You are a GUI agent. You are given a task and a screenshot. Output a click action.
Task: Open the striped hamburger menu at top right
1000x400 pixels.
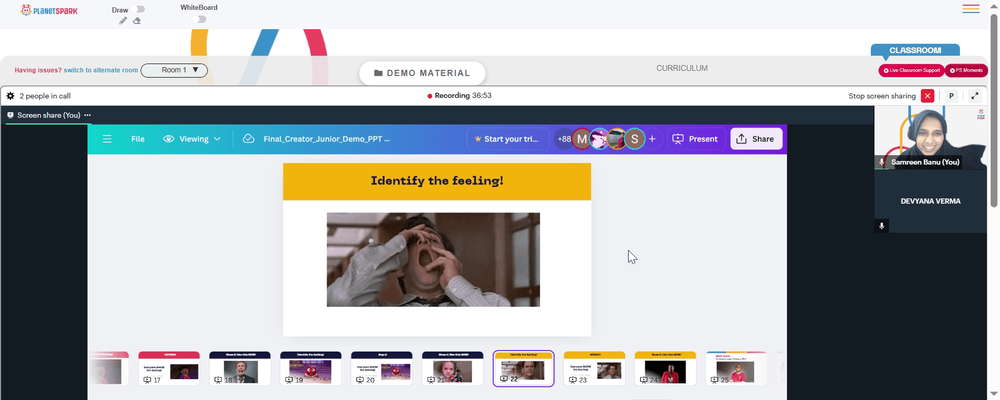click(971, 8)
